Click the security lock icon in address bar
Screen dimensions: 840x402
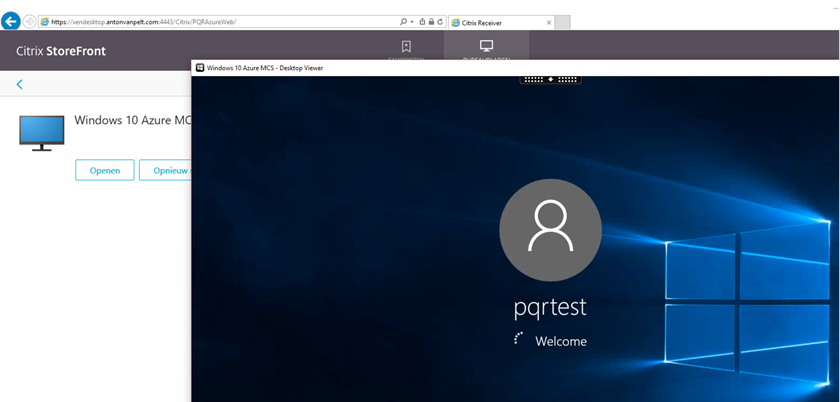tap(431, 22)
